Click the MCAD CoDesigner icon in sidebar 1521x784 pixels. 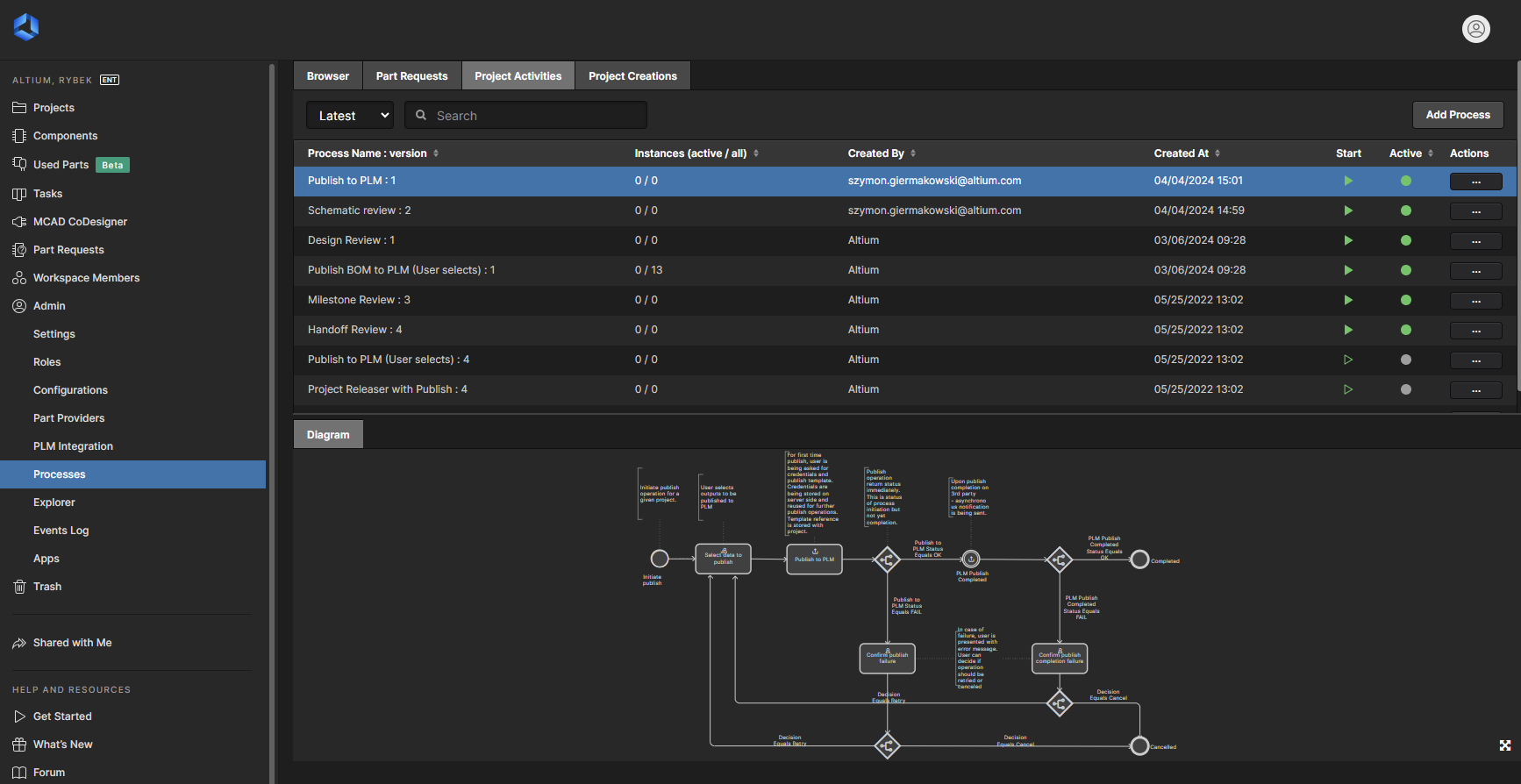pyautogui.click(x=19, y=222)
